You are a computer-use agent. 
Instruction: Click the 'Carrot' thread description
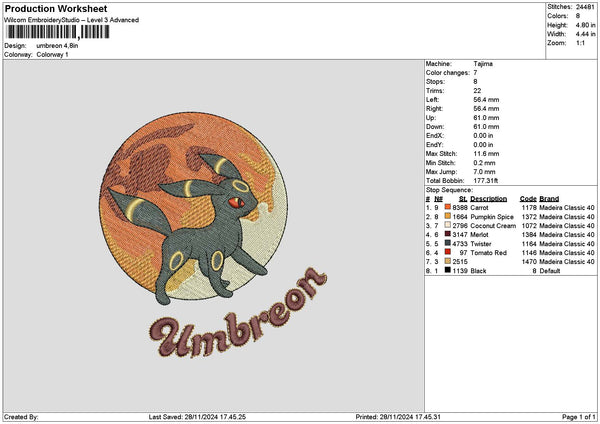pyautogui.click(x=479, y=207)
